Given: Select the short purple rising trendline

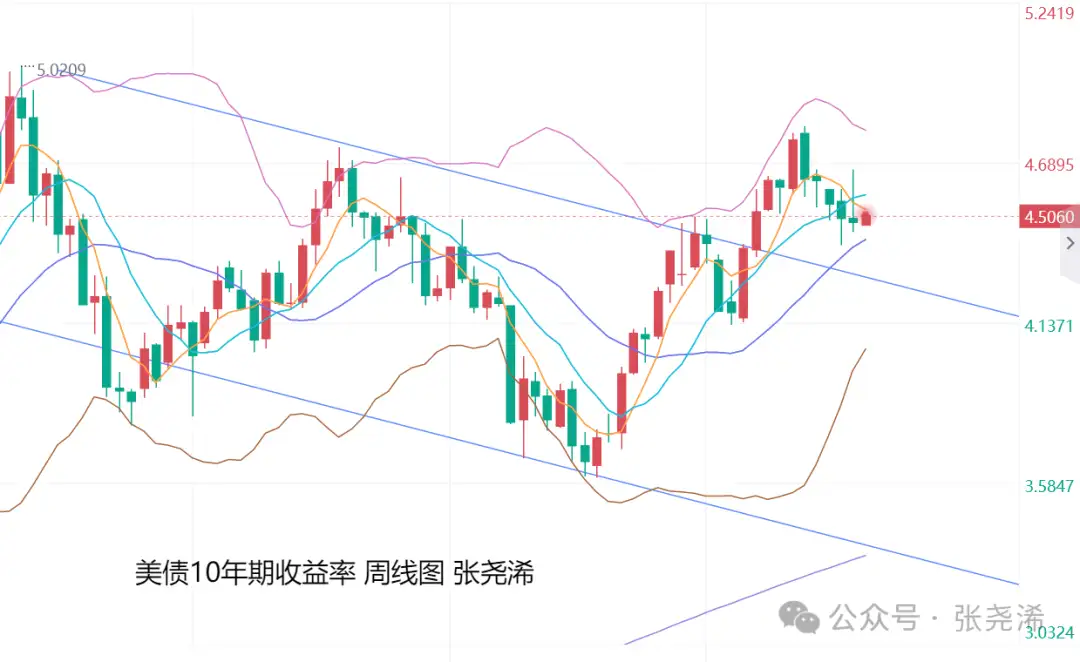Looking at the screenshot, I should coord(745,598).
